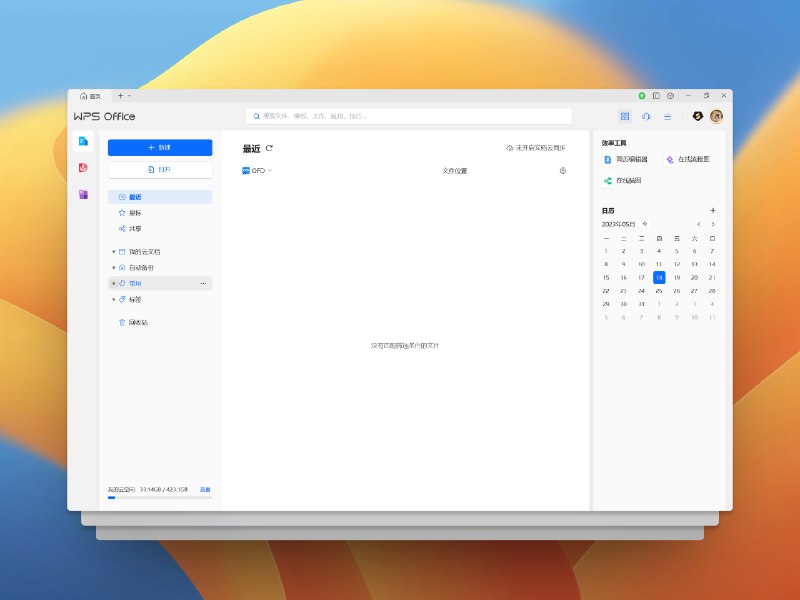Open the file list settings gear icon
Viewport: 800px width, 600px height.
point(564,171)
